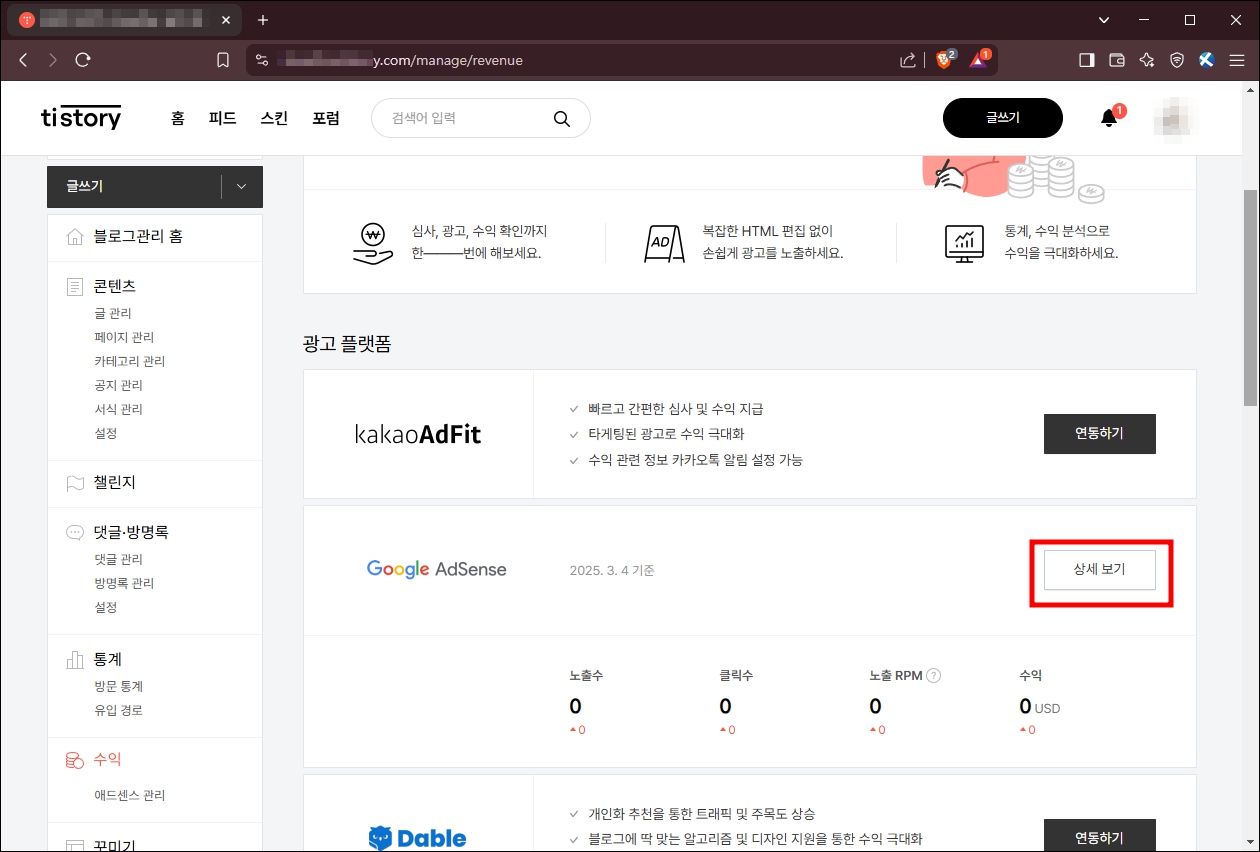
Task: Select the 콘텐츠 document icon in sidebar
Action: point(74,285)
